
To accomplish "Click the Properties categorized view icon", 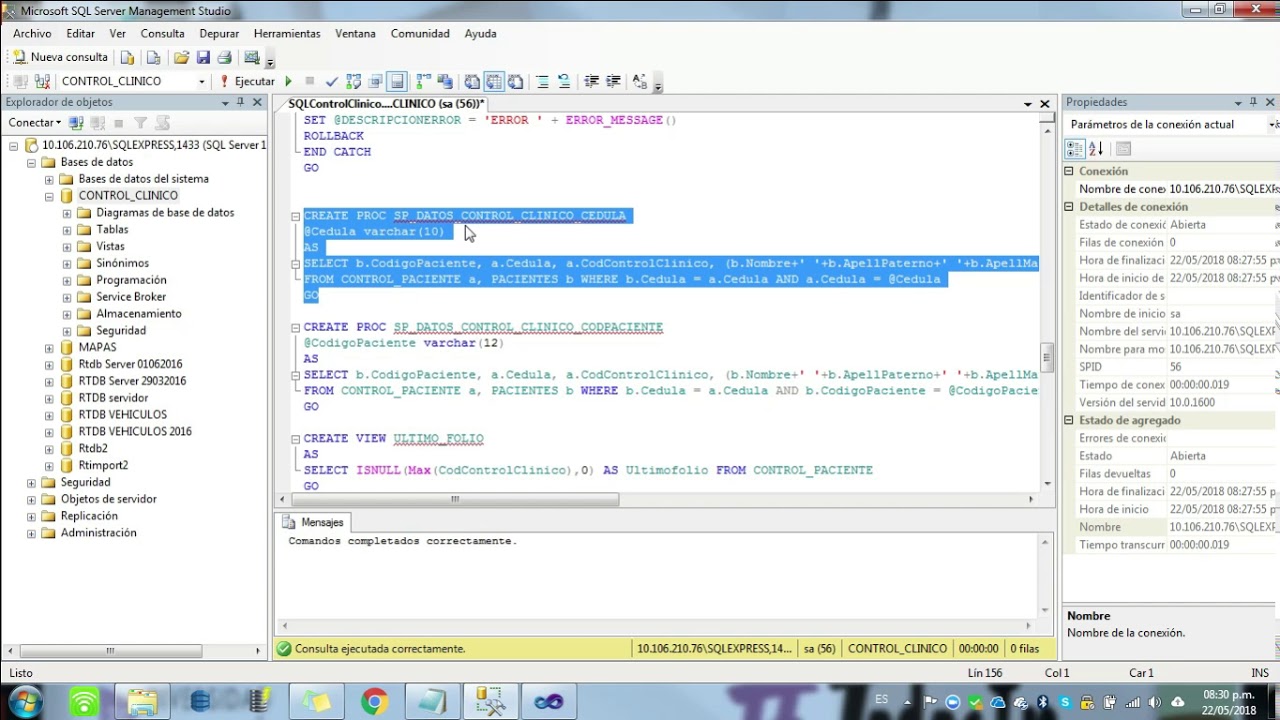I will coord(1074,149).
